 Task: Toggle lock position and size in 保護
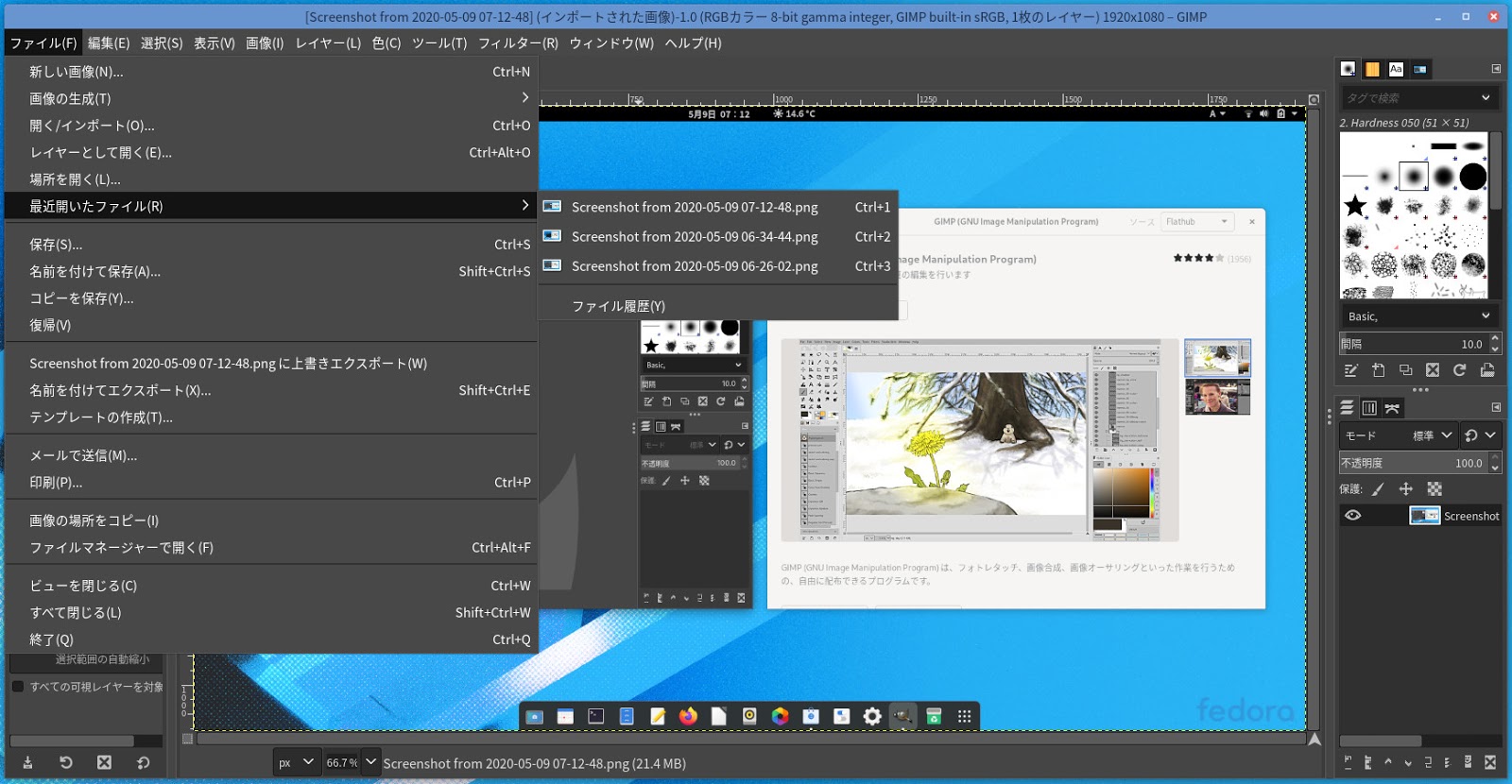[x=1405, y=489]
